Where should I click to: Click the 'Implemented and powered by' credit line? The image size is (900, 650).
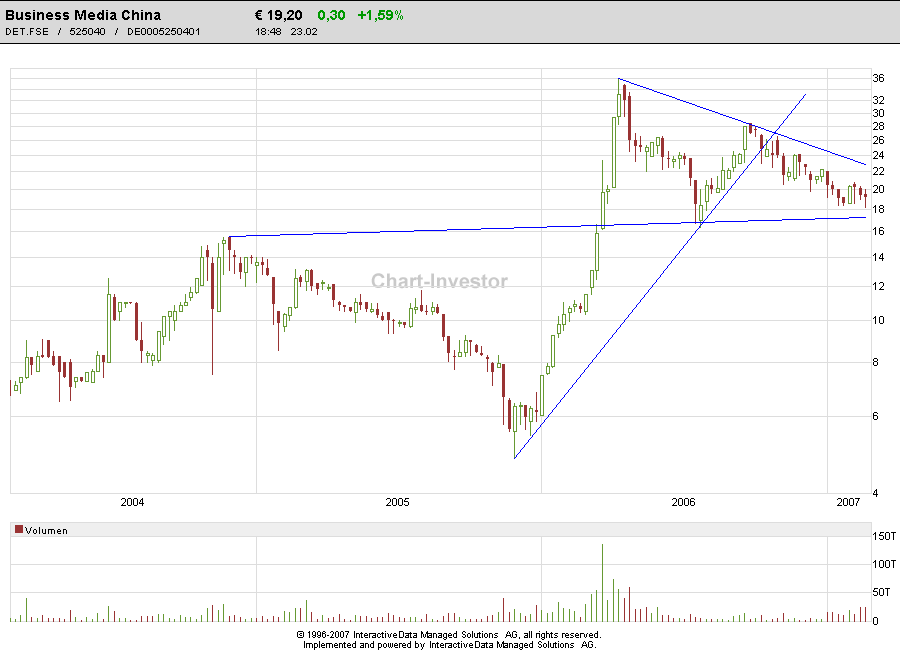(448, 645)
